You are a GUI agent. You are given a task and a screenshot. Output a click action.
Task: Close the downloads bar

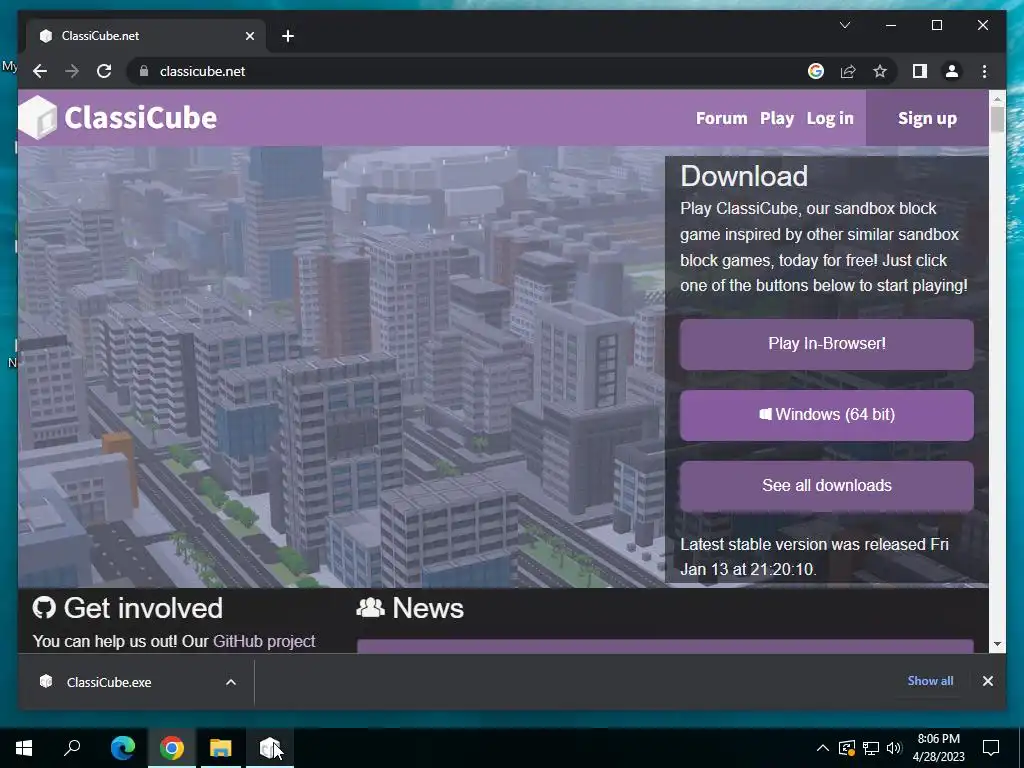click(x=987, y=681)
